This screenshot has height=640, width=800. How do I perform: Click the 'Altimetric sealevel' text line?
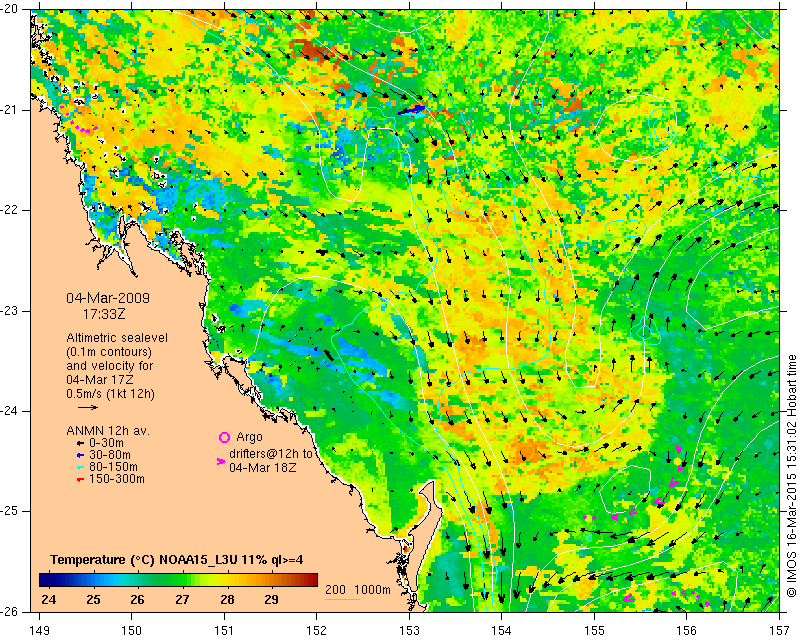coord(117,338)
